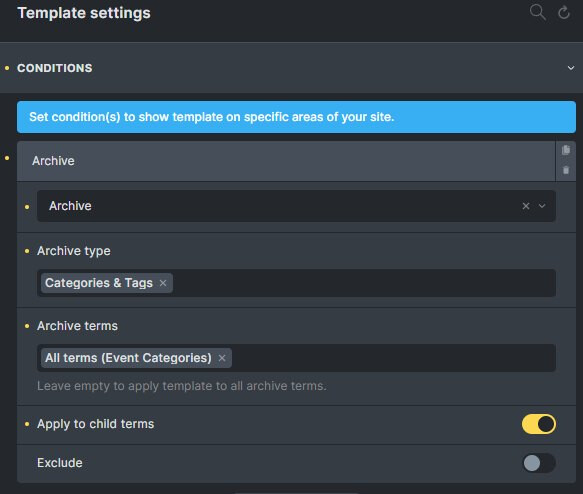Open the Archive dropdown arrow

[542, 206]
